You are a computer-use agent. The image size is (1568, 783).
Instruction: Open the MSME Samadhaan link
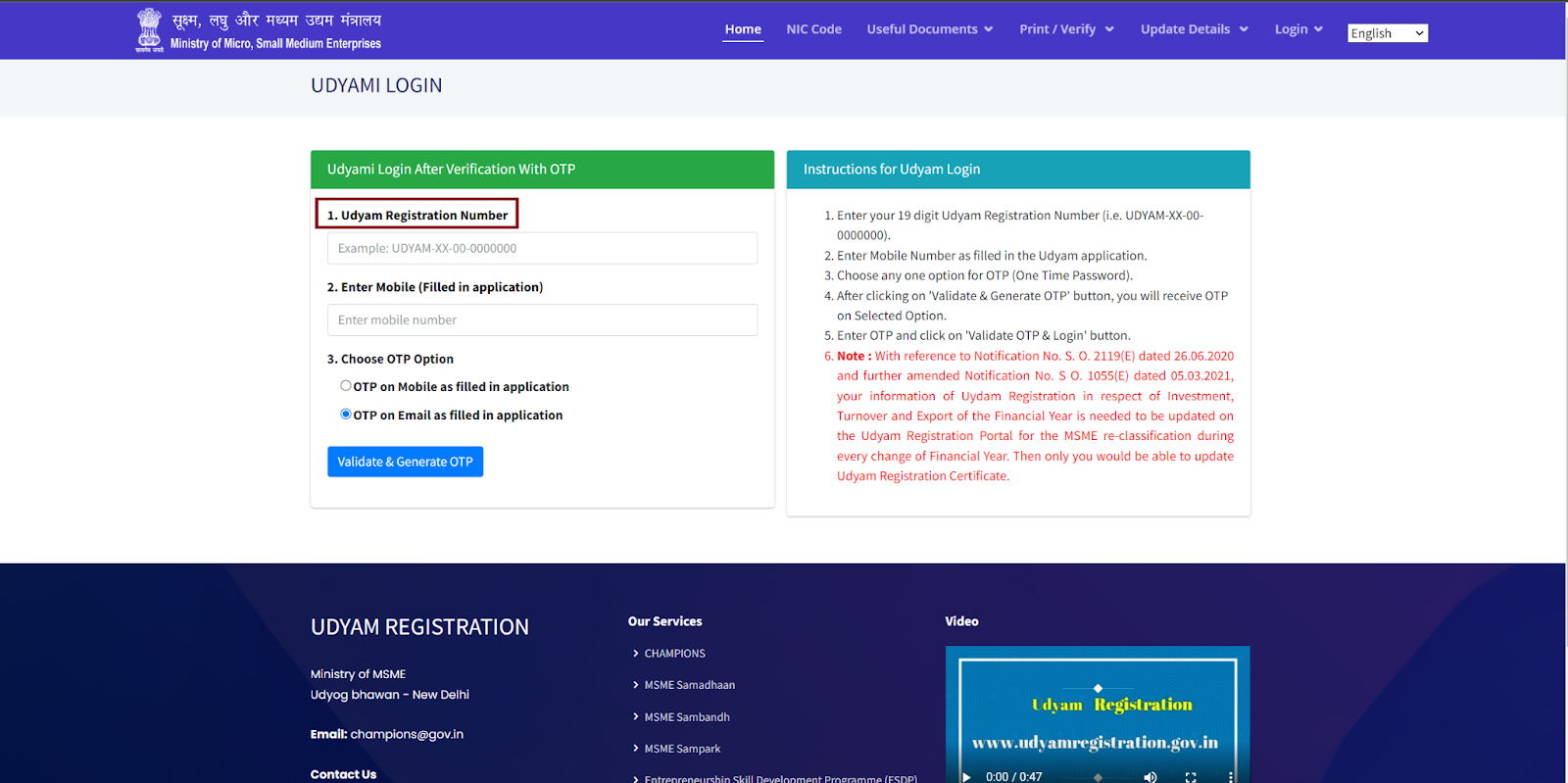689,685
